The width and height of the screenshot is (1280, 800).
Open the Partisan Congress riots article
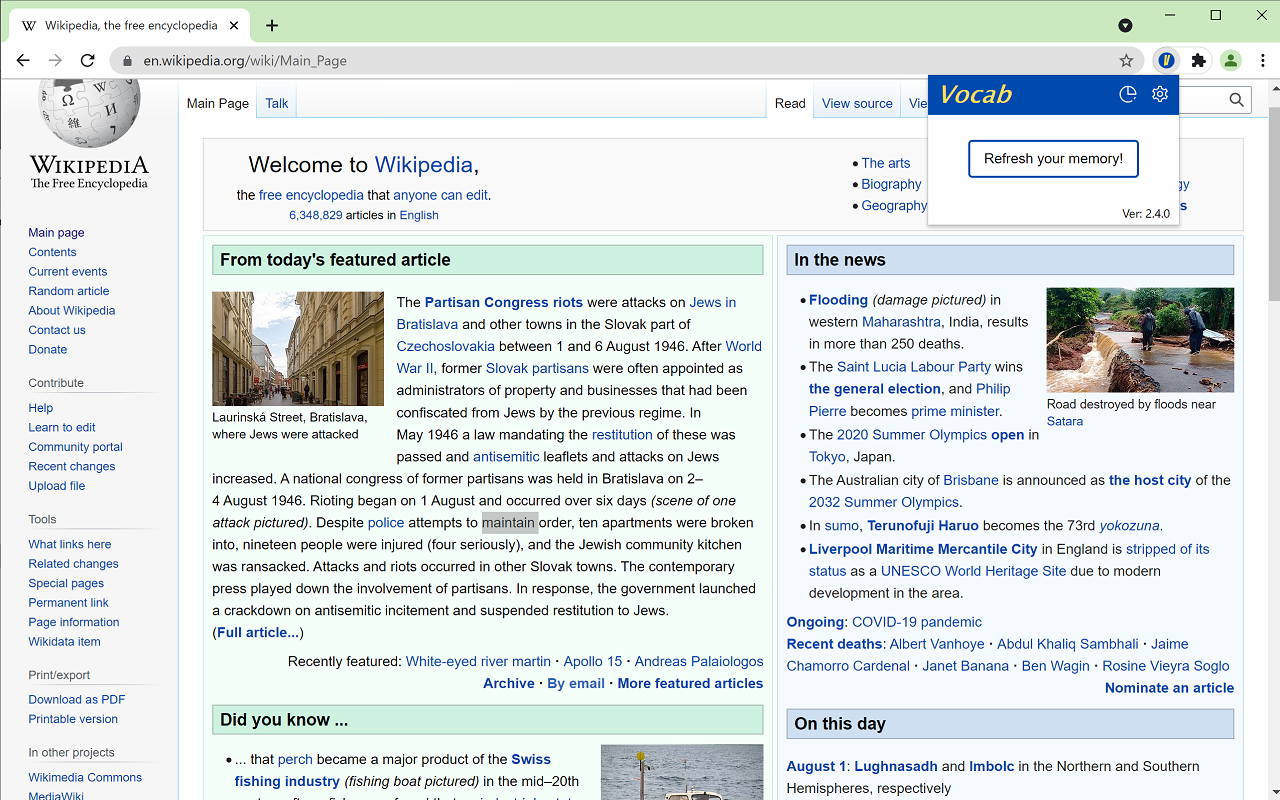[503, 302]
